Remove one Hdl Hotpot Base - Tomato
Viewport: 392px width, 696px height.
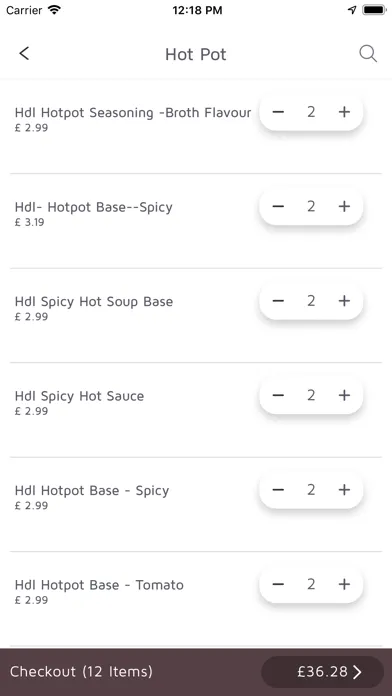[x=278, y=584]
